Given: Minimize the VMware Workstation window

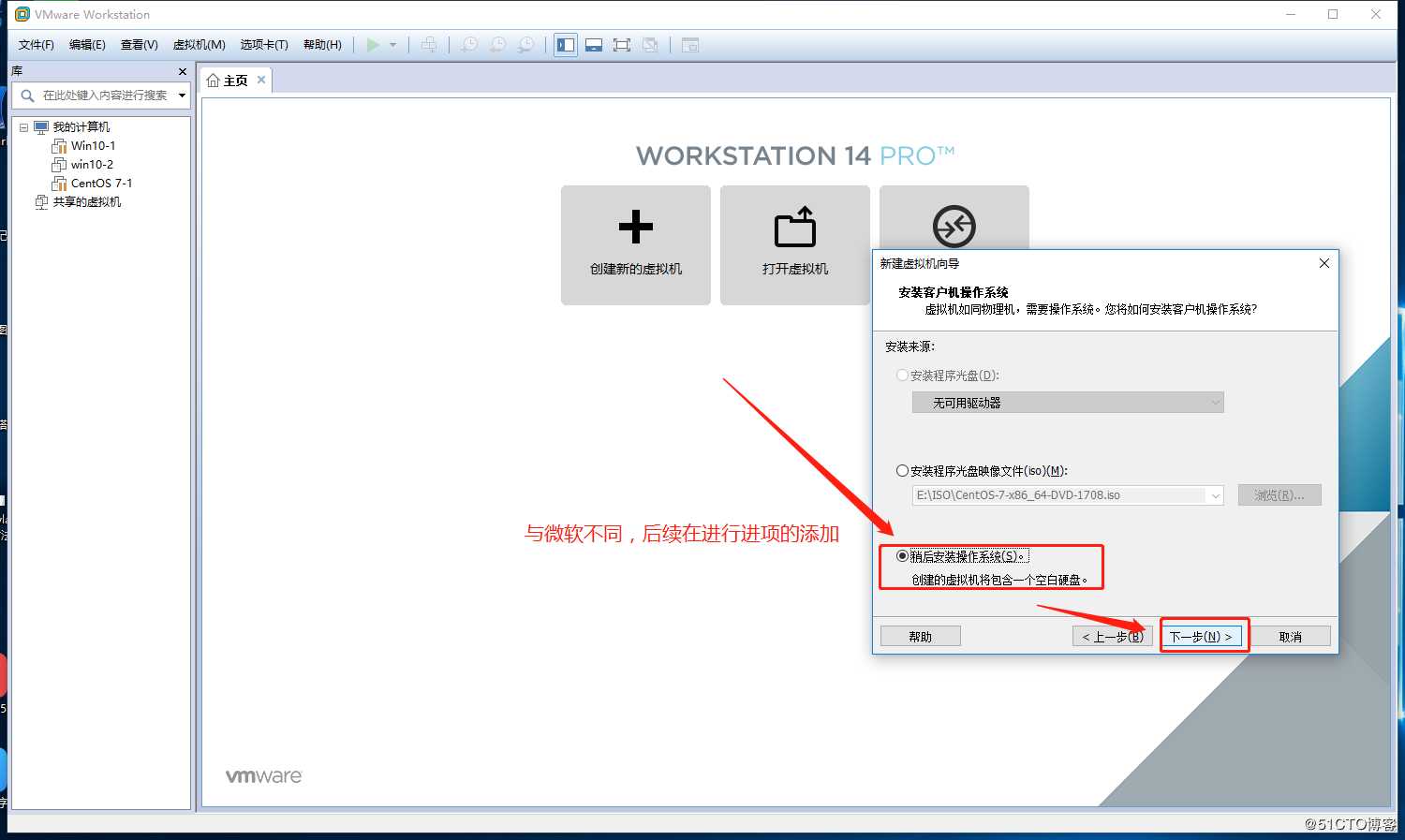Looking at the screenshot, I should (1291, 14).
